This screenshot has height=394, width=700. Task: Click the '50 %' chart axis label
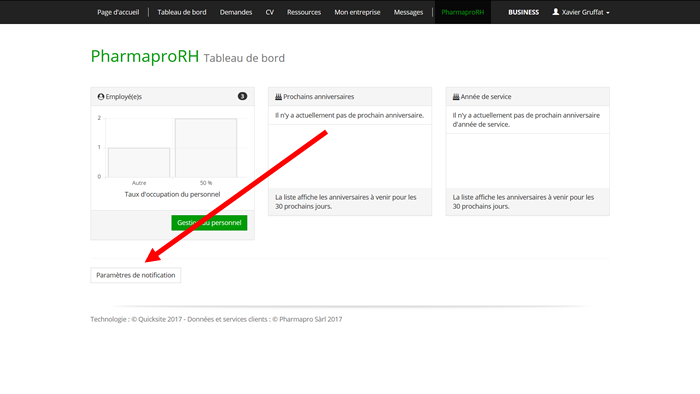coord(206,183)
